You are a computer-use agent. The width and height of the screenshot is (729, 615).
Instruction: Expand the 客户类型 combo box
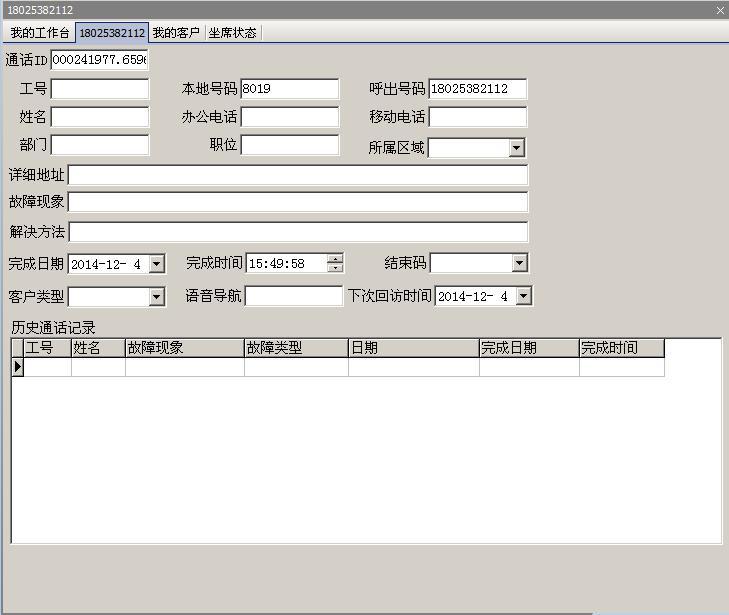pyautogui.click(x=156, y=297)
